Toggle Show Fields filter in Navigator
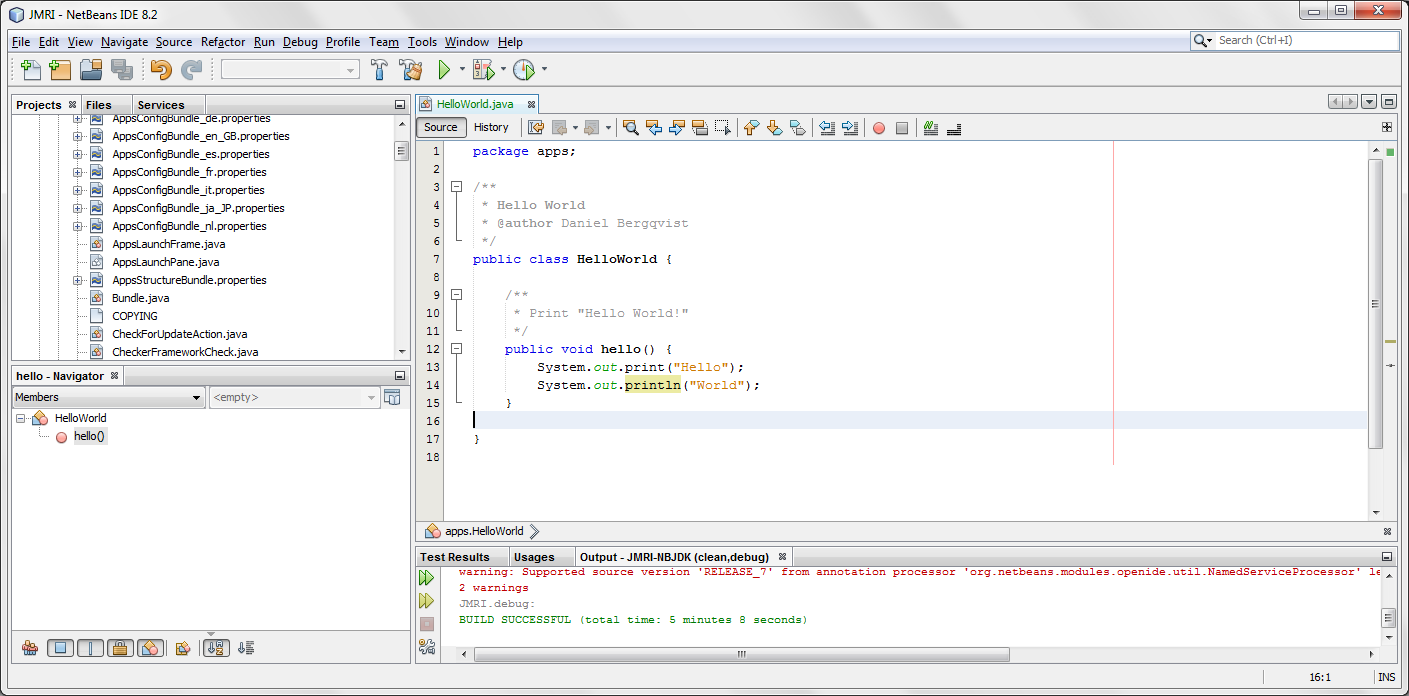The image size is (1409, 696). click(60, 648)
